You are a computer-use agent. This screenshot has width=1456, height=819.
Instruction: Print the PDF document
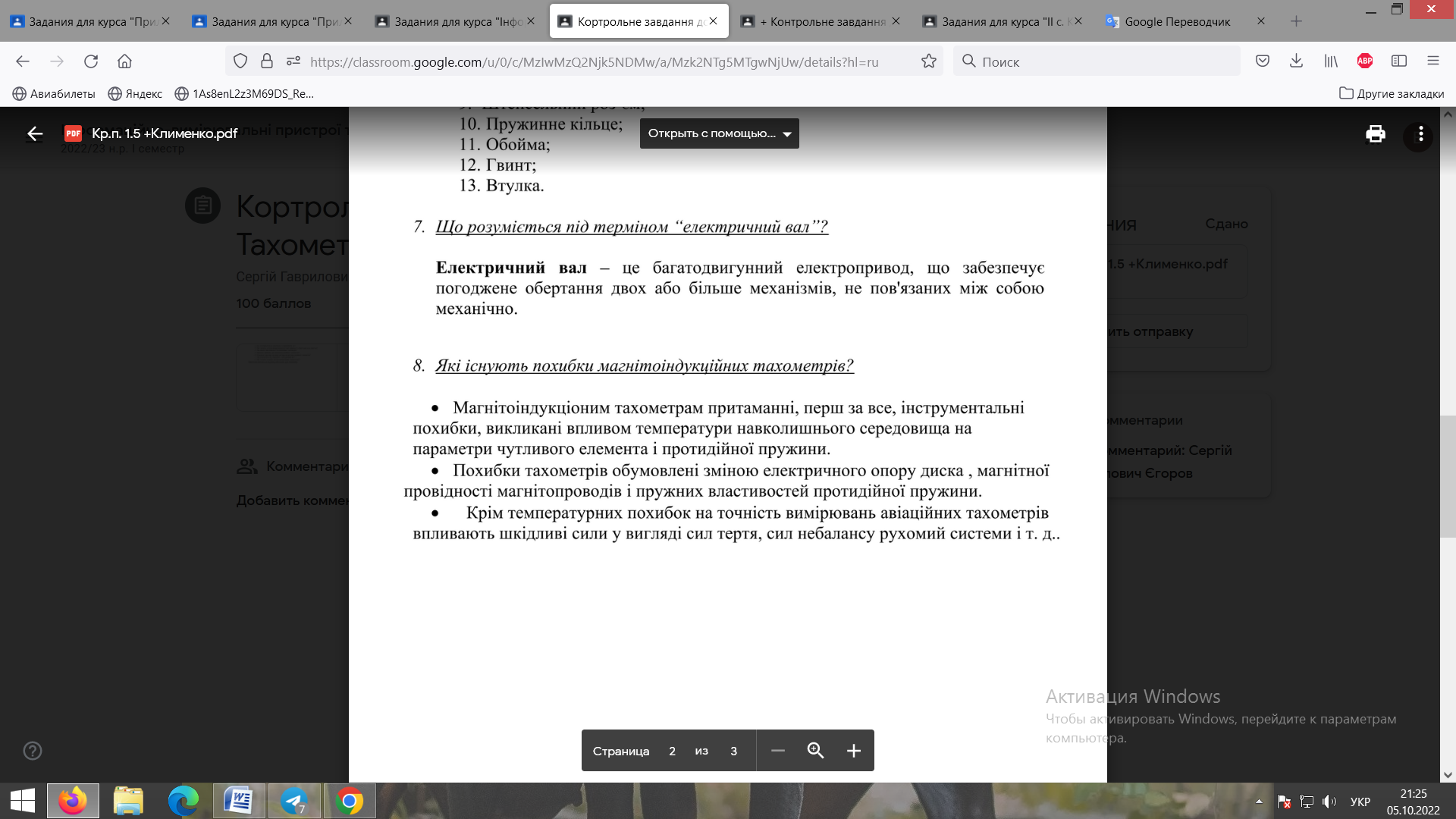point(1376,134)
